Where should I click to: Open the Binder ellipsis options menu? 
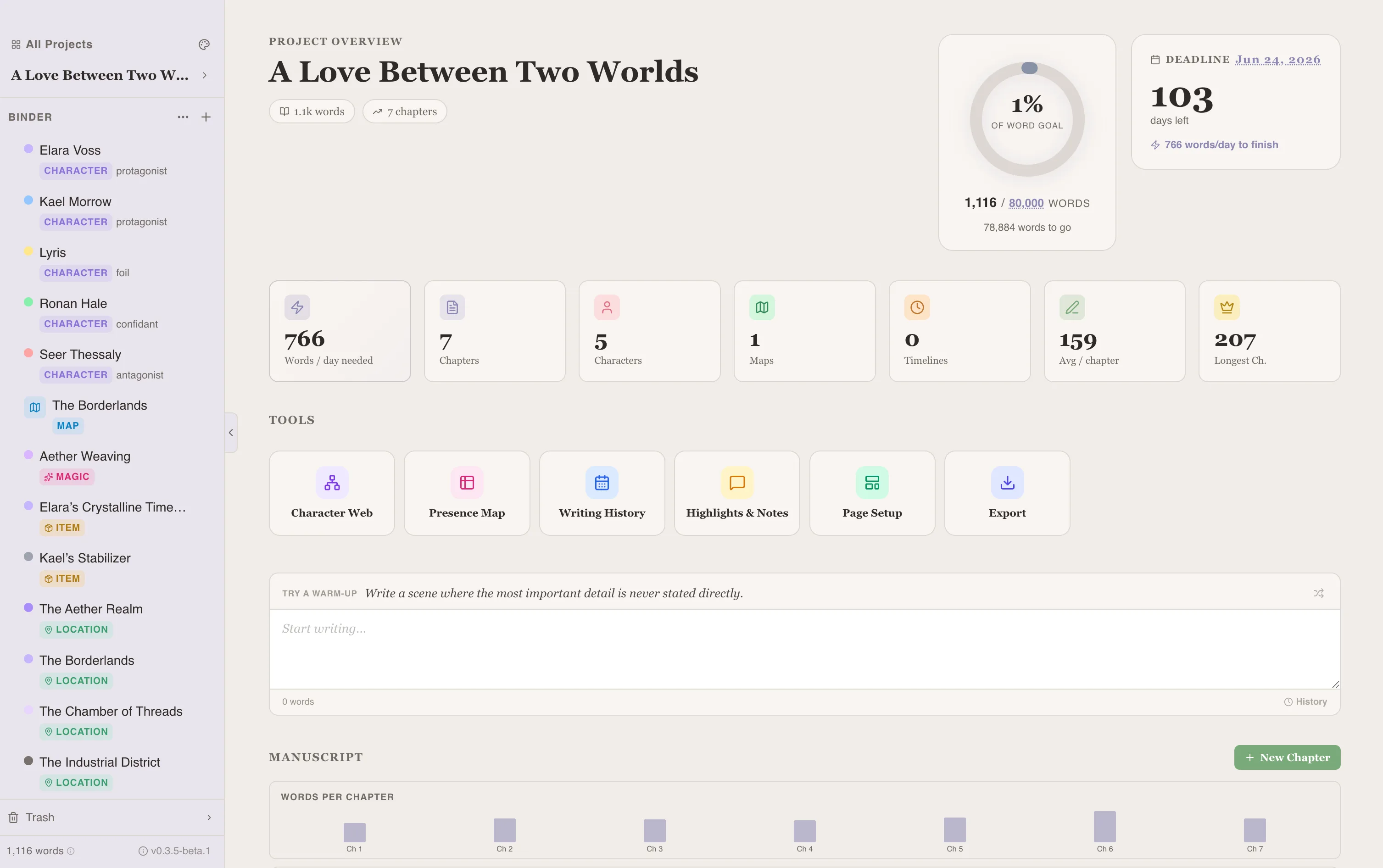pyautogui.click(x=183, y=117)
